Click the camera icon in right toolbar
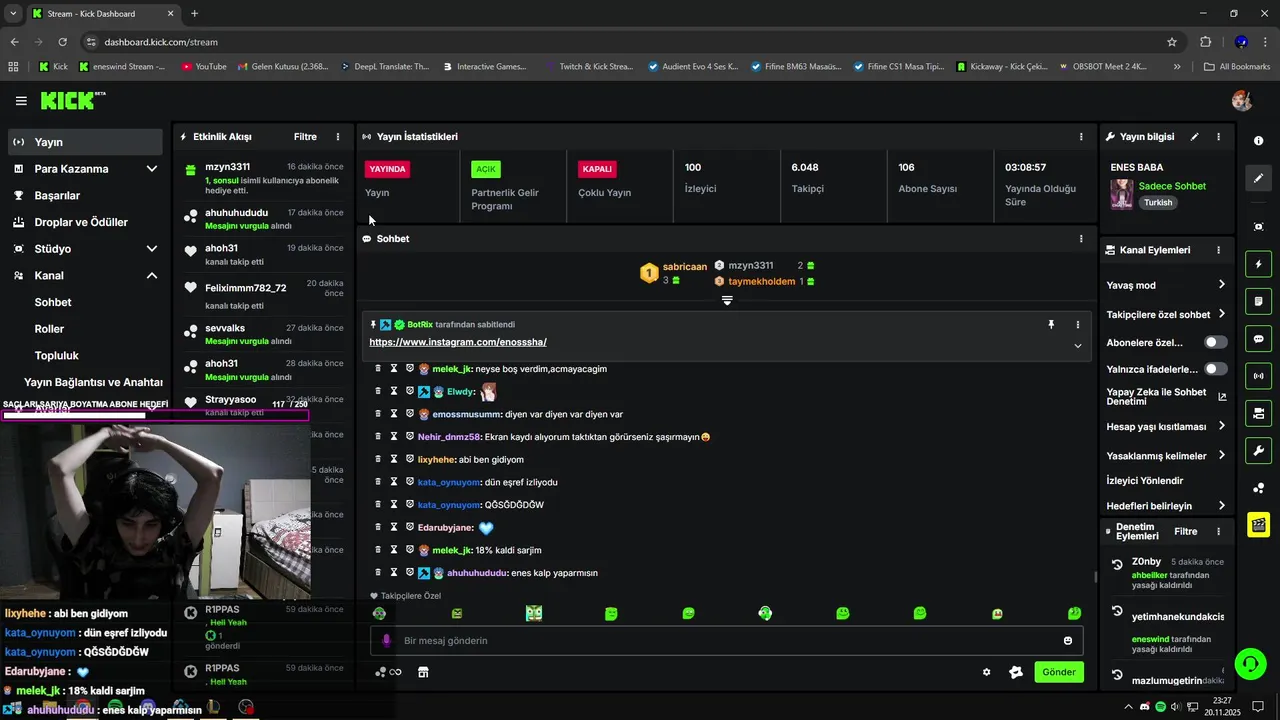 pos(1258,413)
